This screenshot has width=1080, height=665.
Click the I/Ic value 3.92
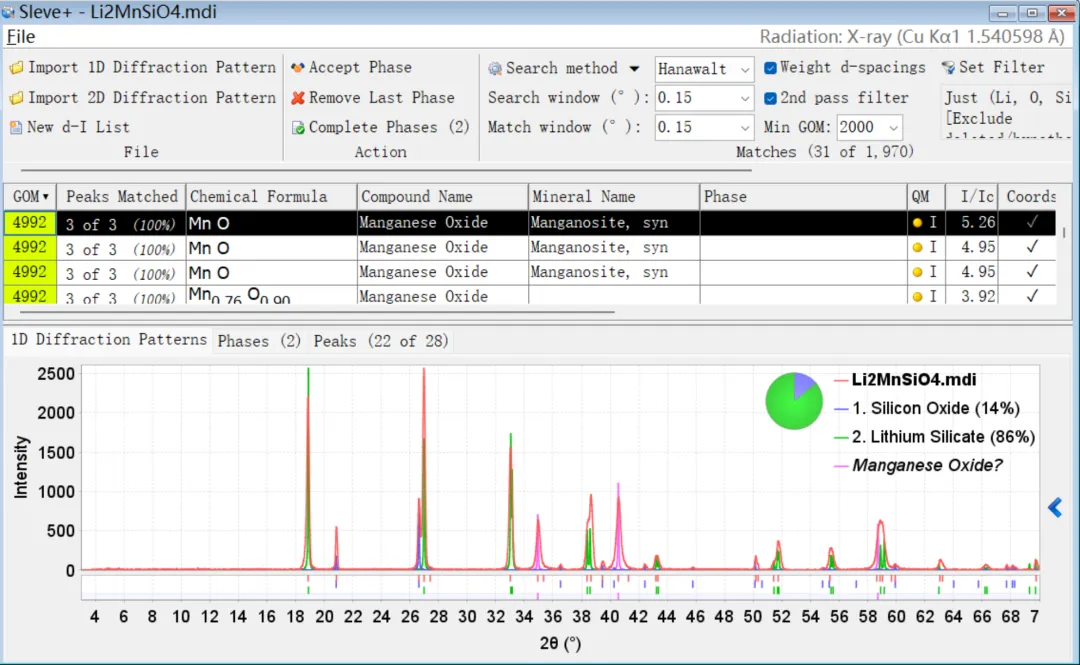(977, 297)
